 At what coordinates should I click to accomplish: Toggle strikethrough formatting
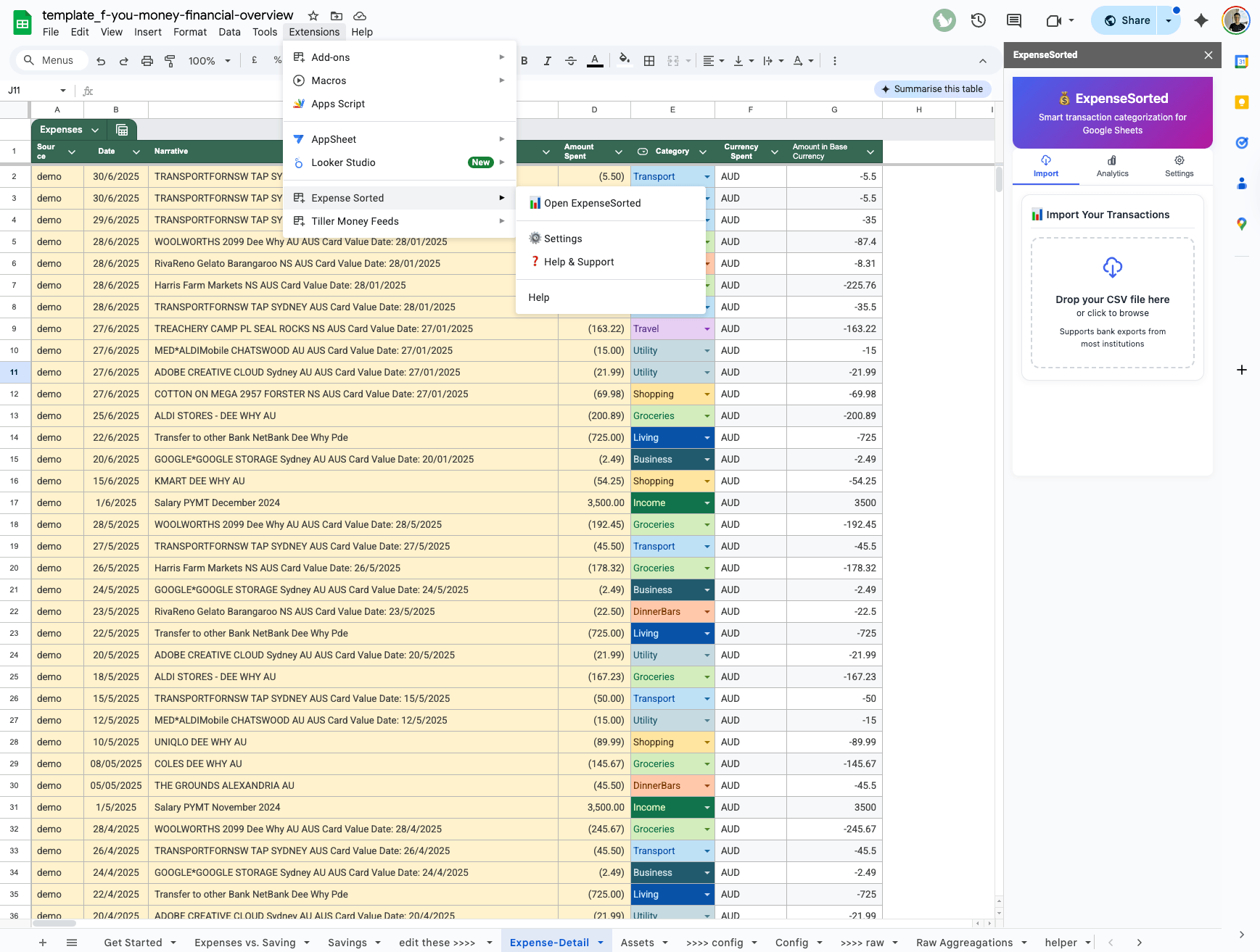571,61
